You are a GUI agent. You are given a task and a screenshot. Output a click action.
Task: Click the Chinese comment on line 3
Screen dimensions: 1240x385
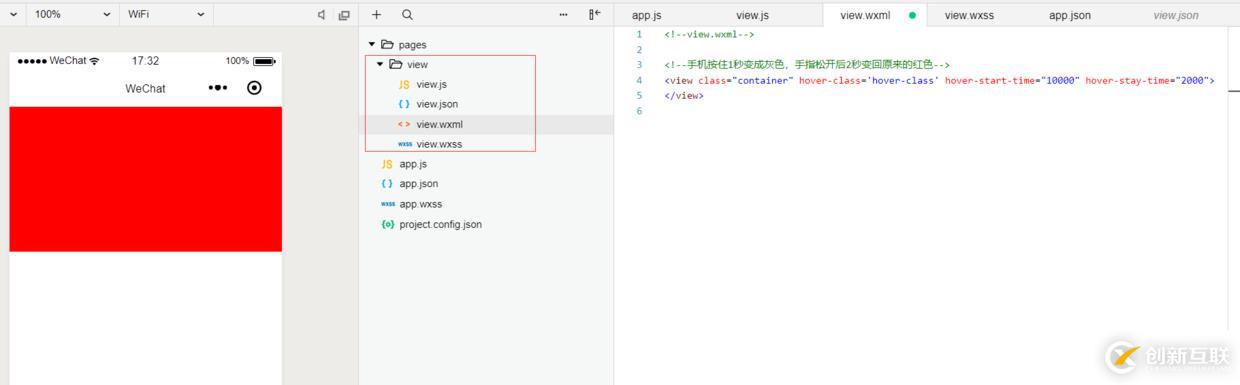point(807,65)
